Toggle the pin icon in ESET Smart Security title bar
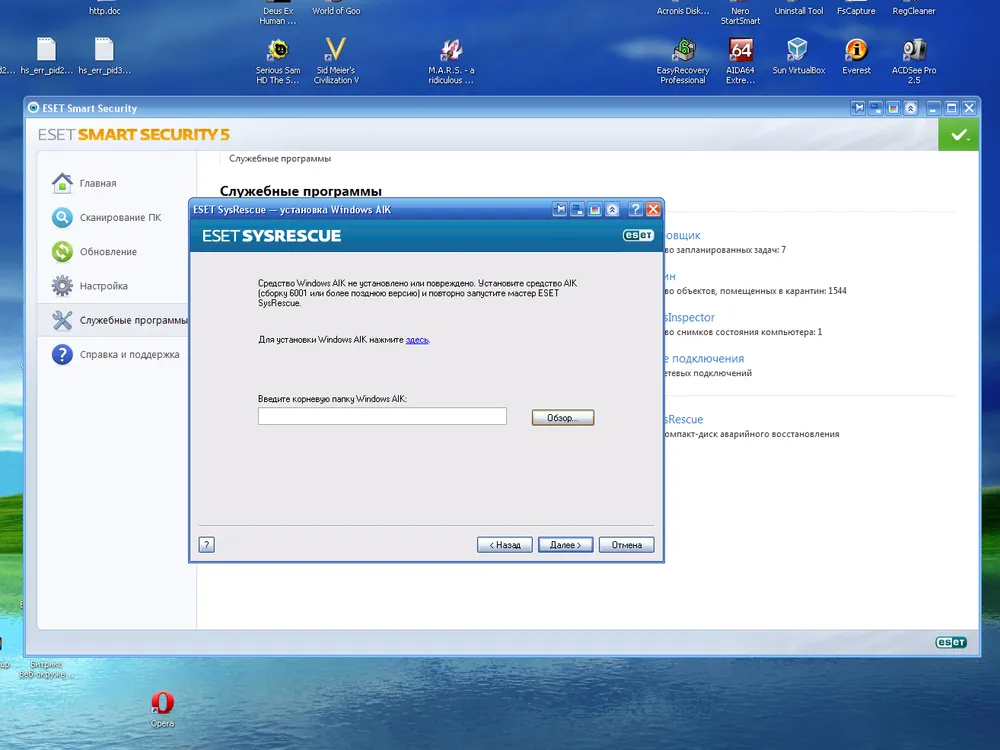1000x750 pixels. [x=857, y=108]
